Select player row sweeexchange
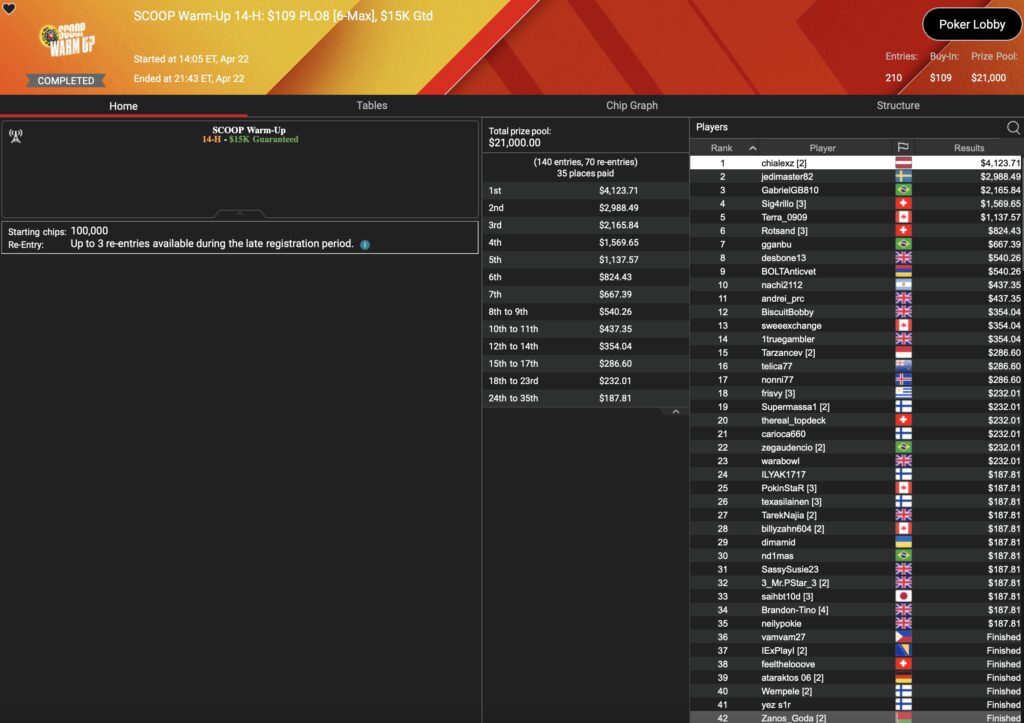The width and height of the screenshot is (1024, 723). tap(856, 325)
